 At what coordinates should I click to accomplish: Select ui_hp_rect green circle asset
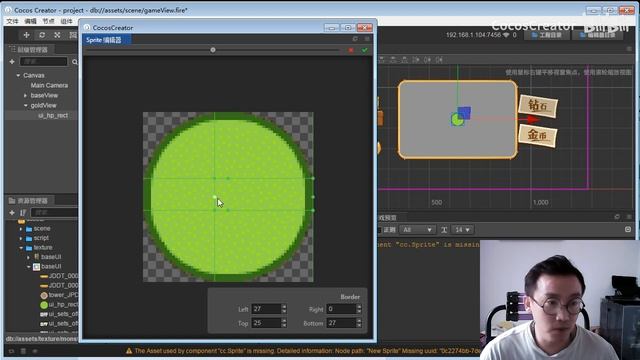(59, 304)
